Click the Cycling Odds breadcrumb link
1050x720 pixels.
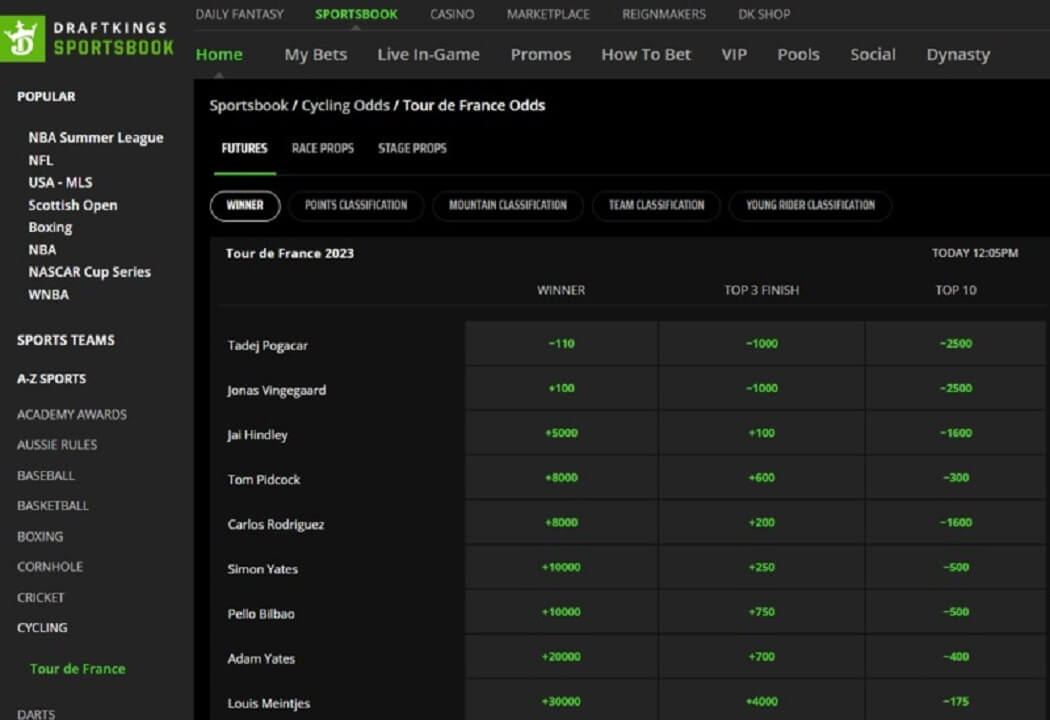pos(346,105)
